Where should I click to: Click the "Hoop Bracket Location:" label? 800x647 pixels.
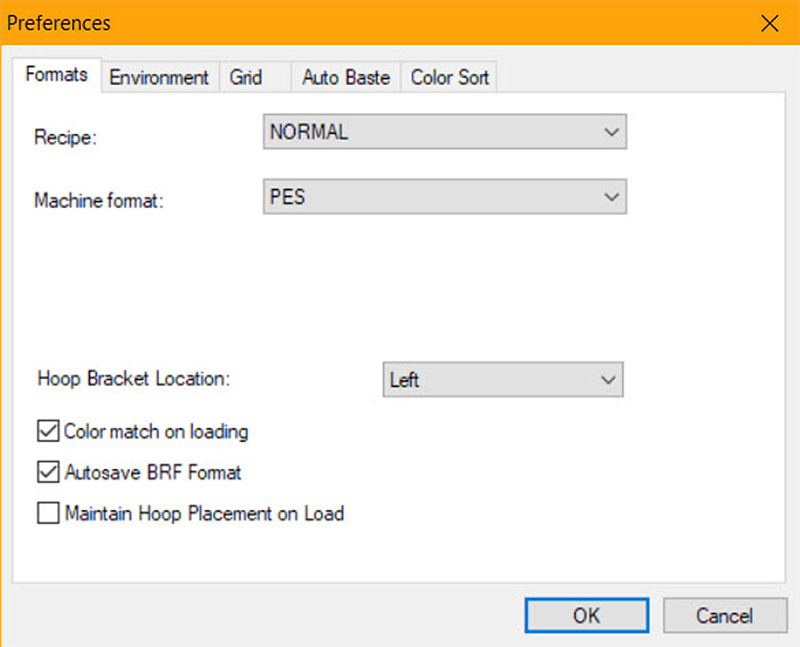(134, 379)
